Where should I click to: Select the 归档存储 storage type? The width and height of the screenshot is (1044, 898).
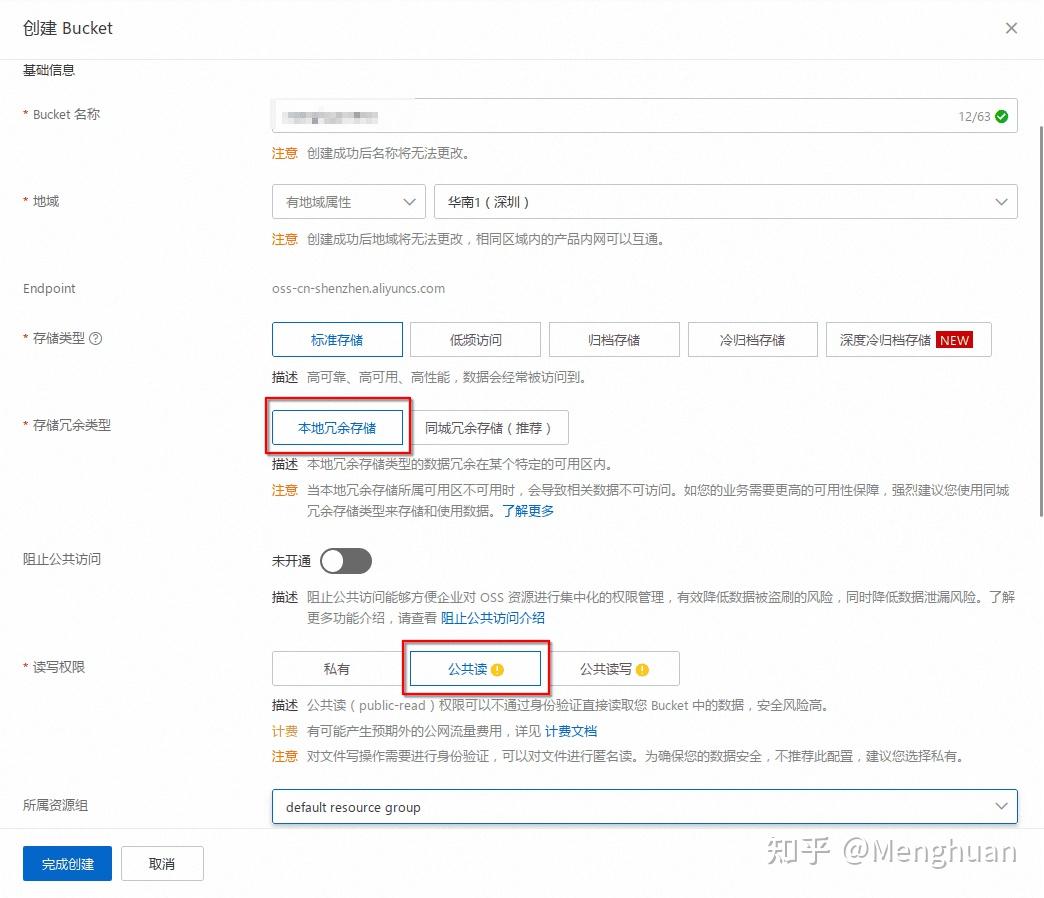pyautogui.click(x=613, y=339)
